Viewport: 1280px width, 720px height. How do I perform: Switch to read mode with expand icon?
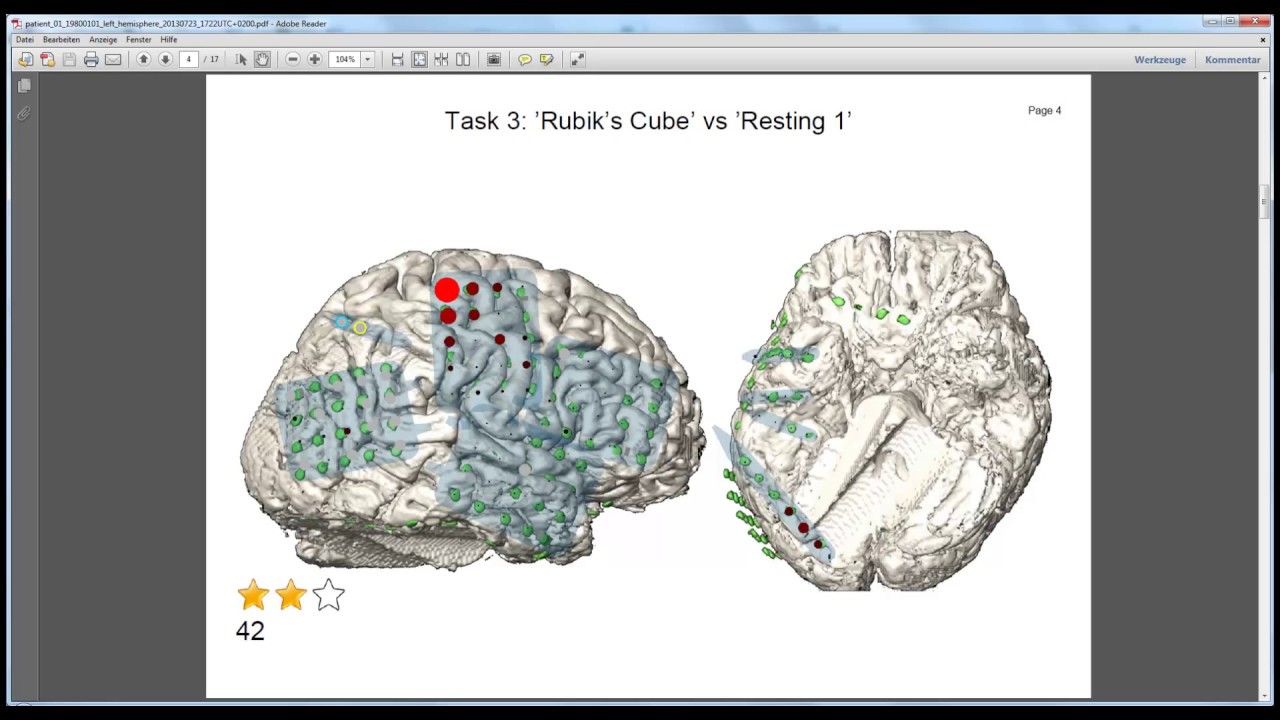(577, 60)
